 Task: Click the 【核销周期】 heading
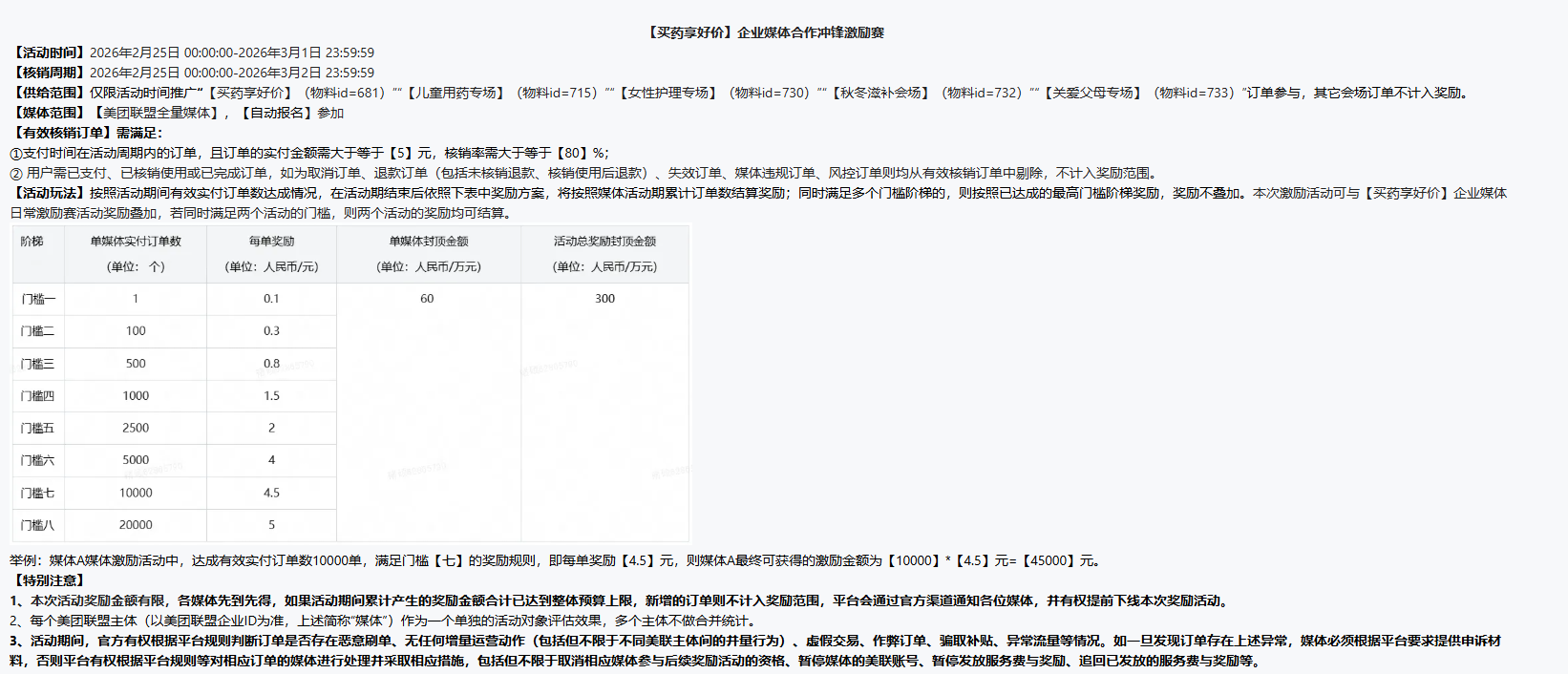click(x=49, y=73)
